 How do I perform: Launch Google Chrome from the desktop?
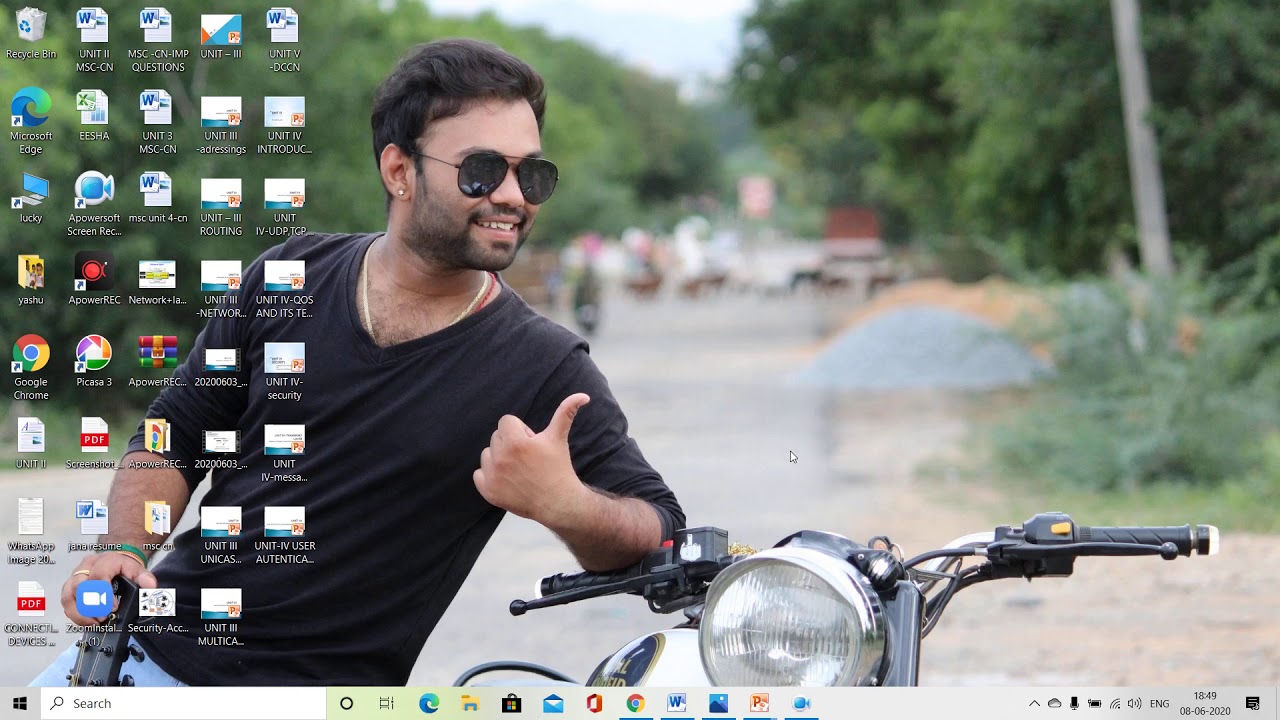pyautogui.click(x=31, y=356)
